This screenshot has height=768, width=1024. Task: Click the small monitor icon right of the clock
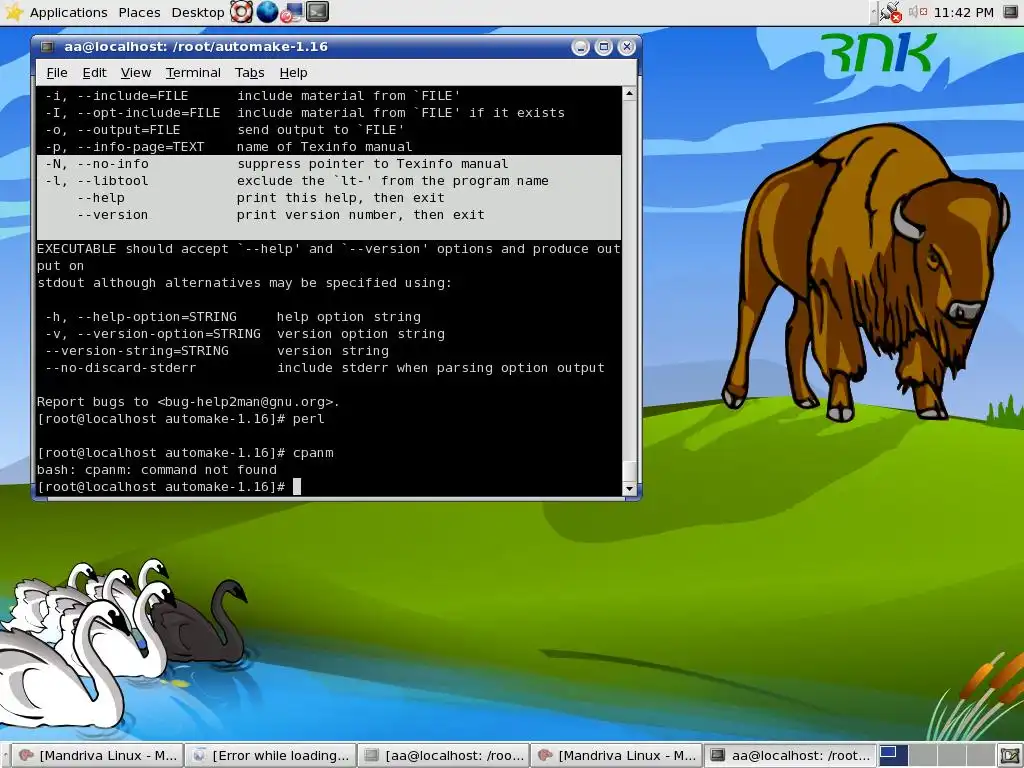(x=1010, y=12)
